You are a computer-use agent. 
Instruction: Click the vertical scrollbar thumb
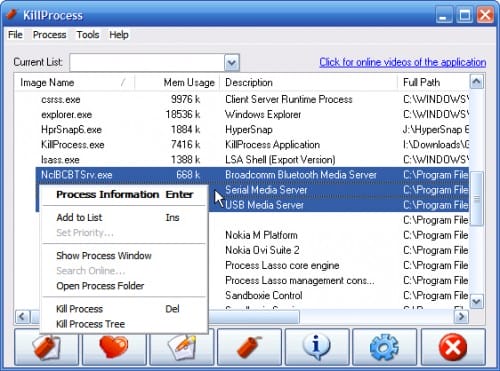pos(477,199)
